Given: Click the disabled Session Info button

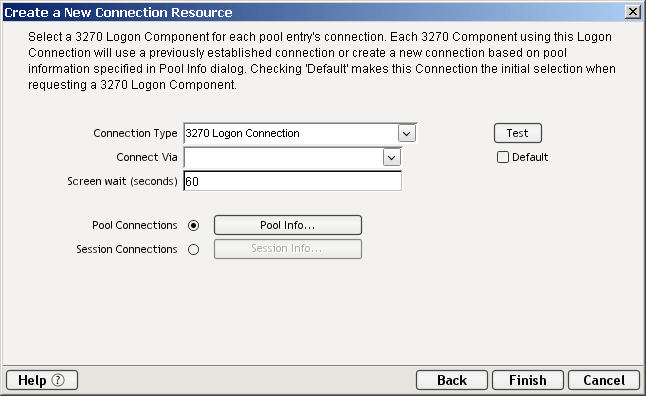Looking at the screenshot, I should (288, 249).
